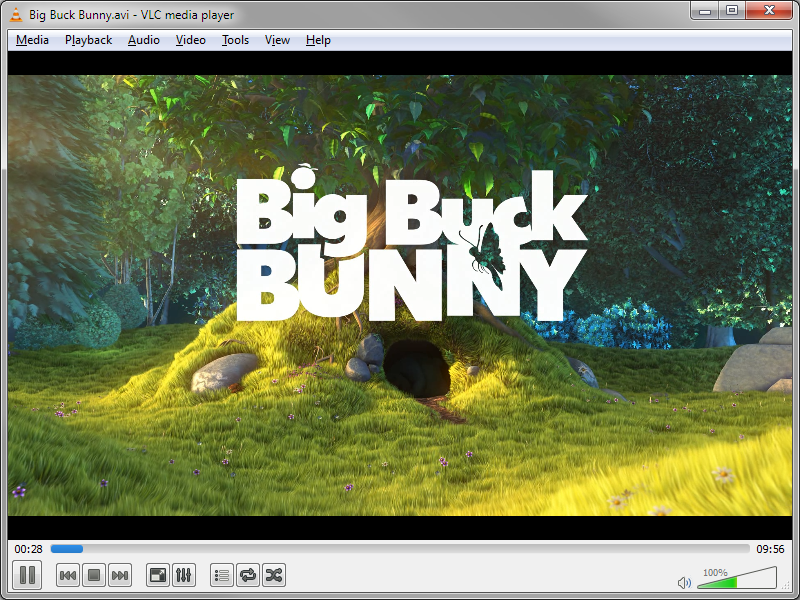Skip to the previous media item
Image resolution: width=800 pixels, height=600 pixels.
(x=67, y=575)
